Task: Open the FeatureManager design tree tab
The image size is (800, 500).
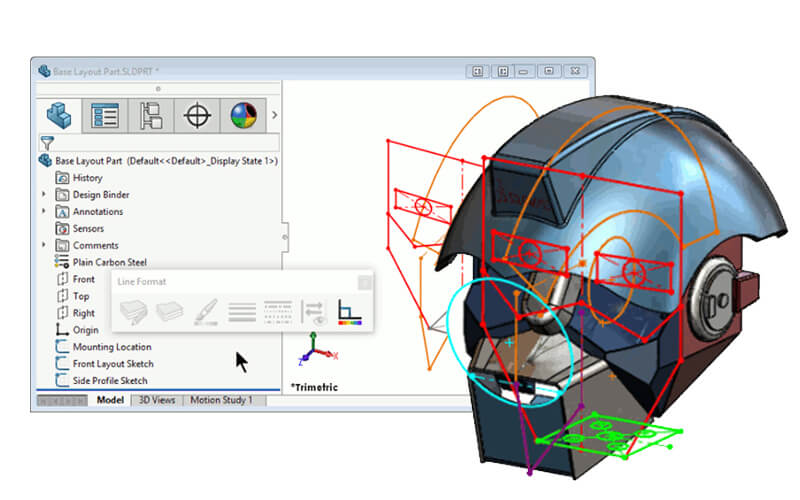Action: click(x=60, y=115)
